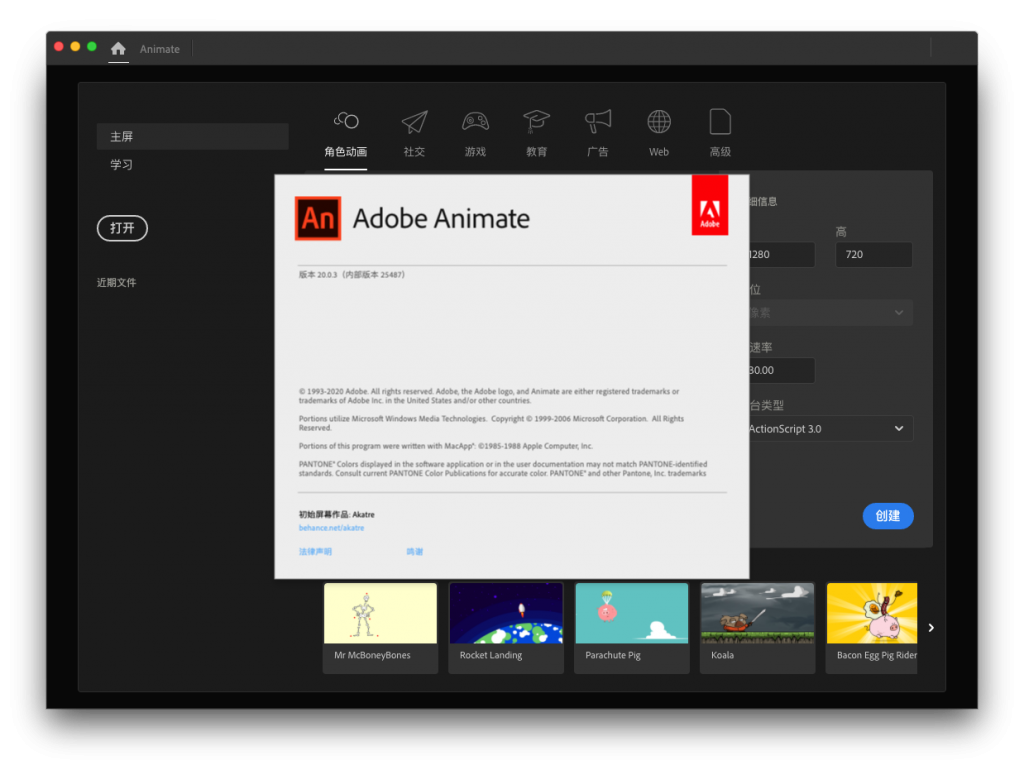
Task: Open the Bacon Egg Pig Rider sample
Action: click(x=872, y=628)
